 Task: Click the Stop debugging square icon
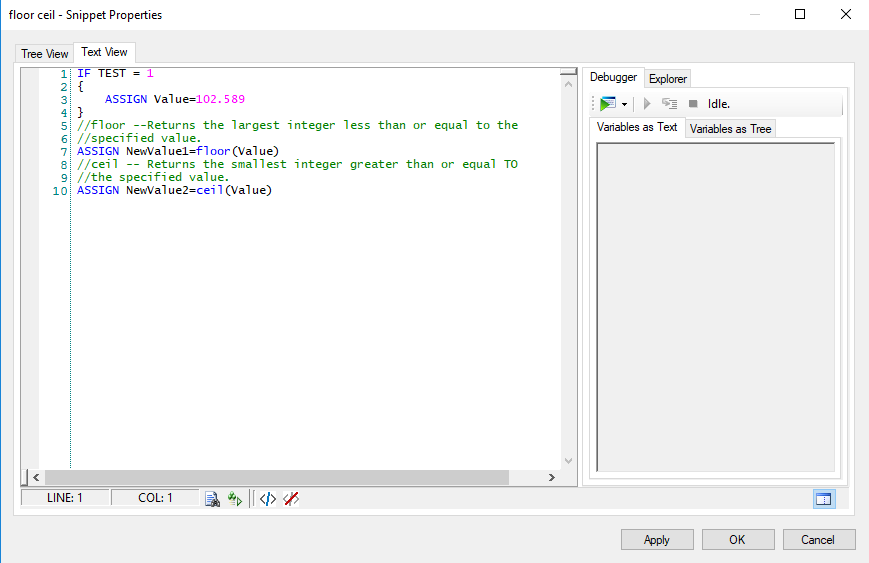tap(693, 104)
